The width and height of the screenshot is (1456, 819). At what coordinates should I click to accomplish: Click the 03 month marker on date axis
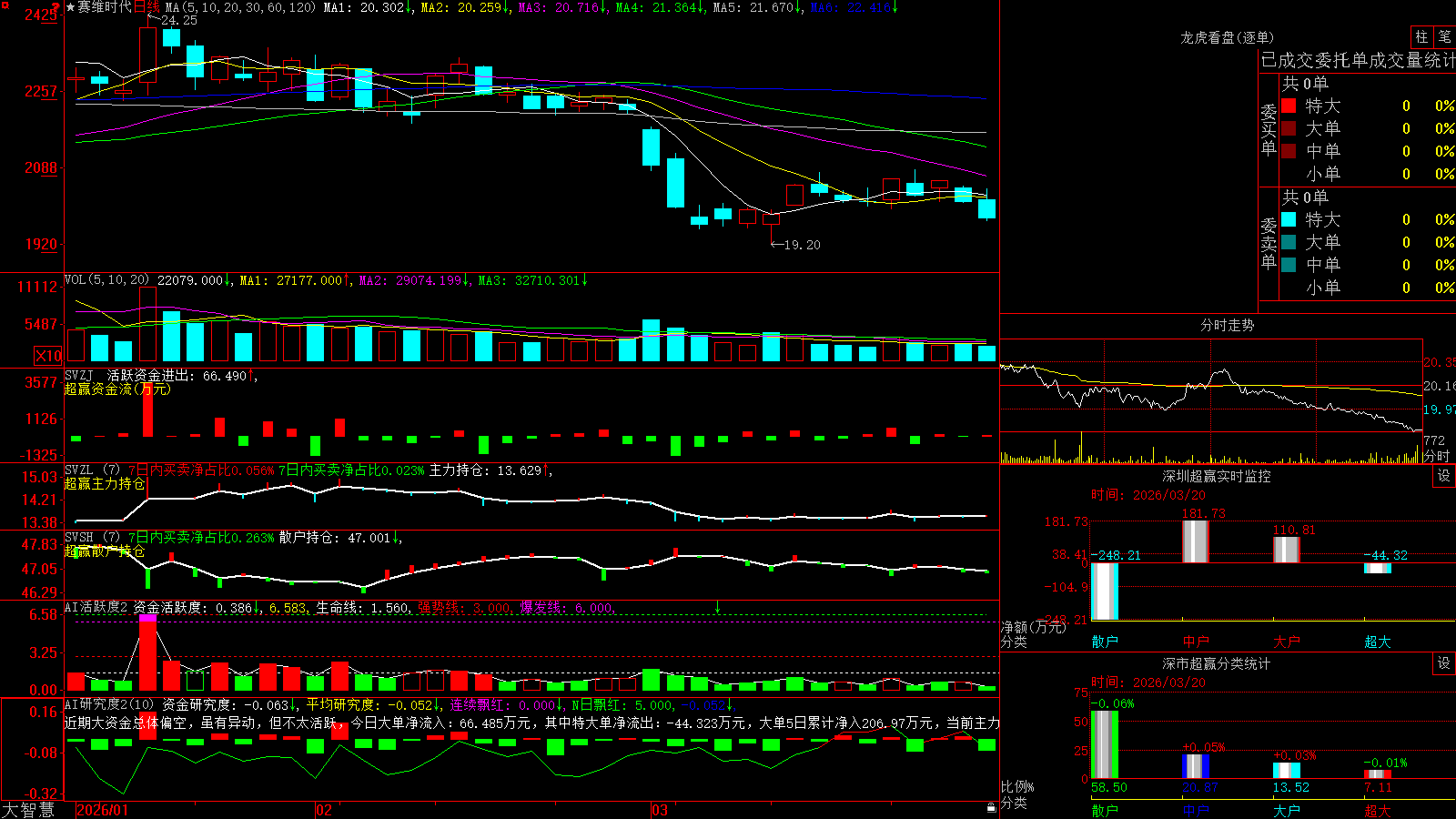pos(660,810)
